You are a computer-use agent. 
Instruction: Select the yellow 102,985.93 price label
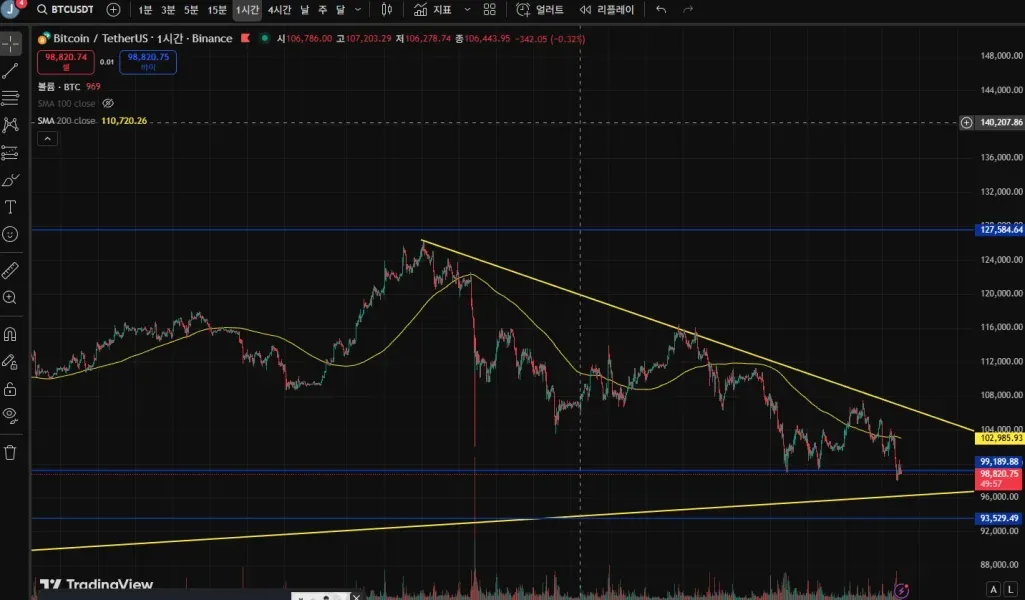click(x=1000, y=438)
